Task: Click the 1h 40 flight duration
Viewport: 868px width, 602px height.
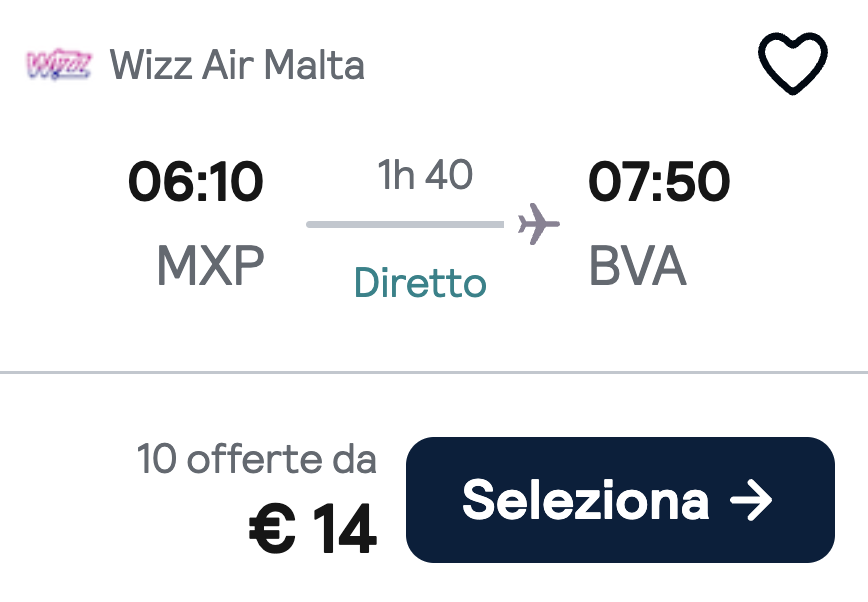Action: pos(425,175)
